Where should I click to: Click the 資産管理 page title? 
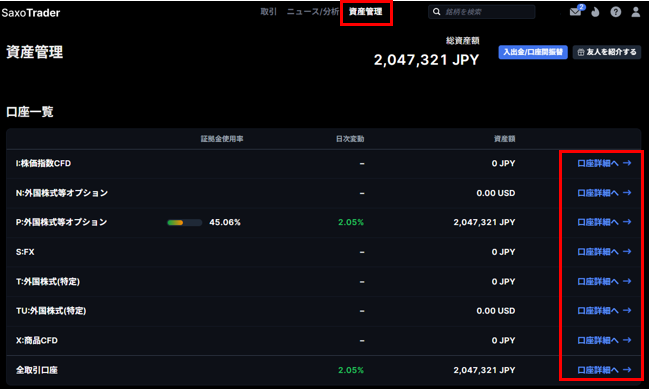(x=35, y=52)
